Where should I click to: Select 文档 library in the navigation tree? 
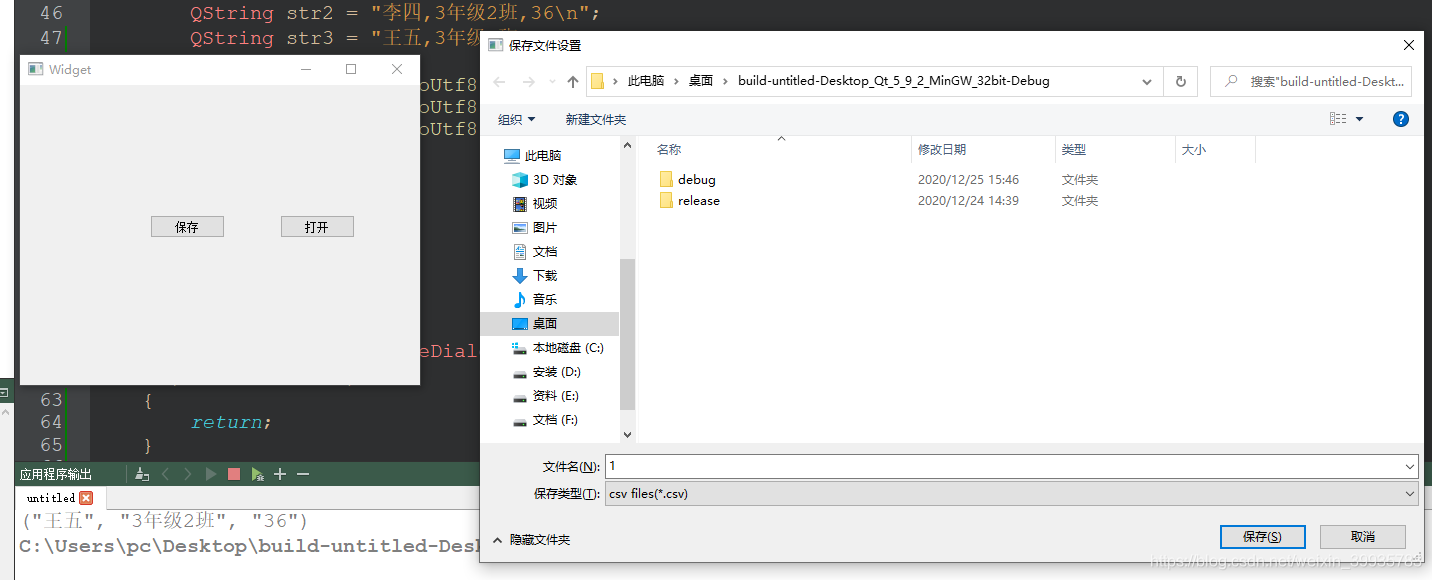[535, 252]
